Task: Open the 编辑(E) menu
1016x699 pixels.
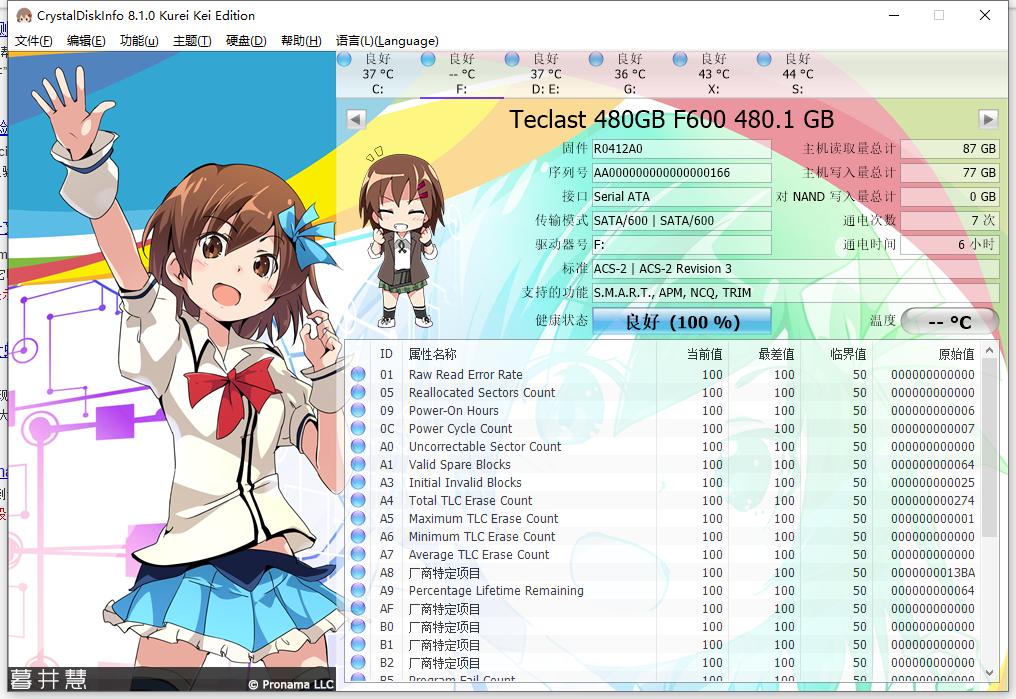Action: [x=86, y=41]
